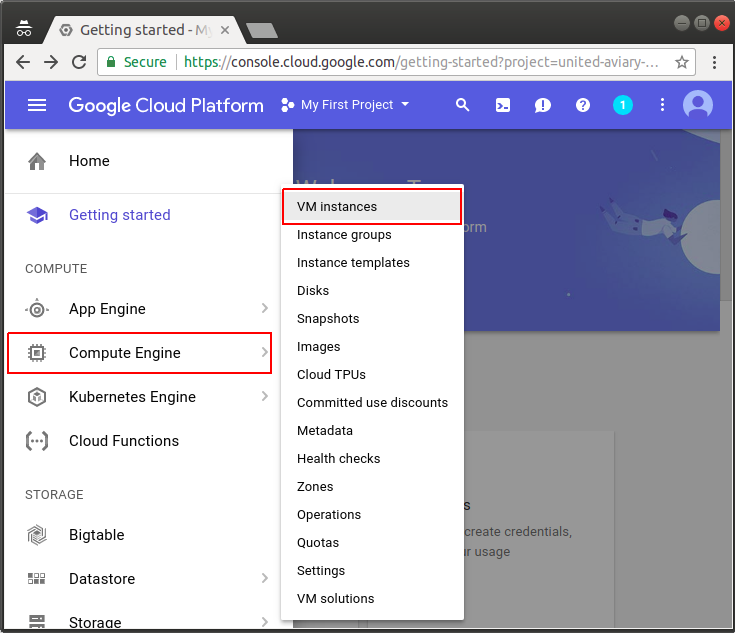Click the browser address bar URL
The image size is (735, 633).
(x=421, y=62)
